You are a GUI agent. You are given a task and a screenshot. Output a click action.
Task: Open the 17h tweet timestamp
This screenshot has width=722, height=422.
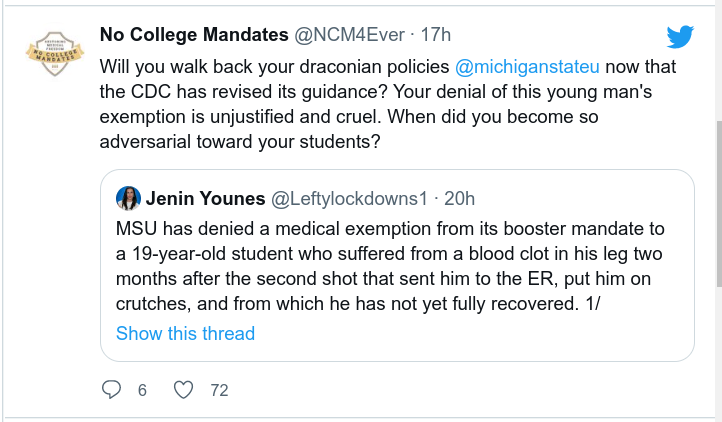(x=435, y=35)
